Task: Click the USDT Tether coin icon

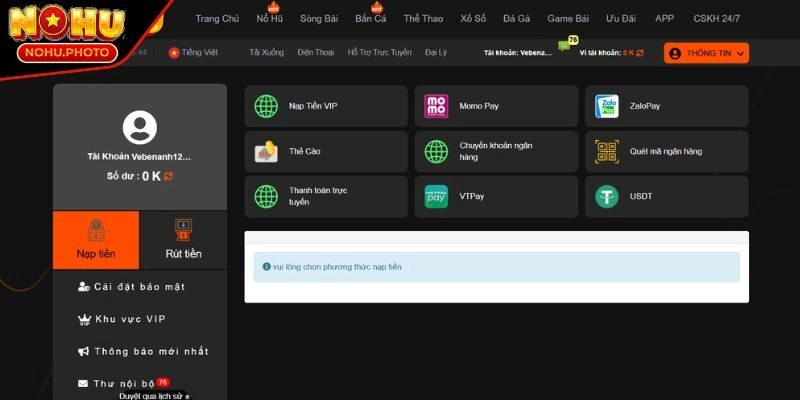Action: (x=607, y=196)
